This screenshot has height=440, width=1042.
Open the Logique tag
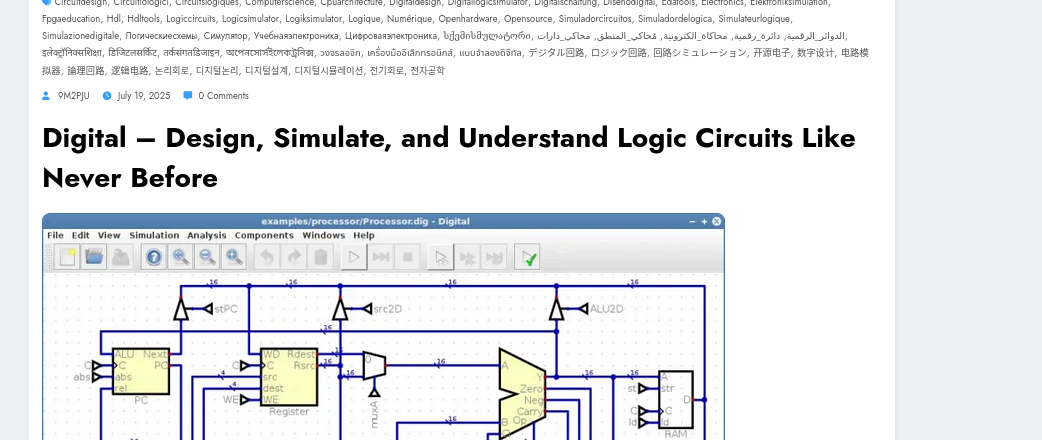(364, 19)
